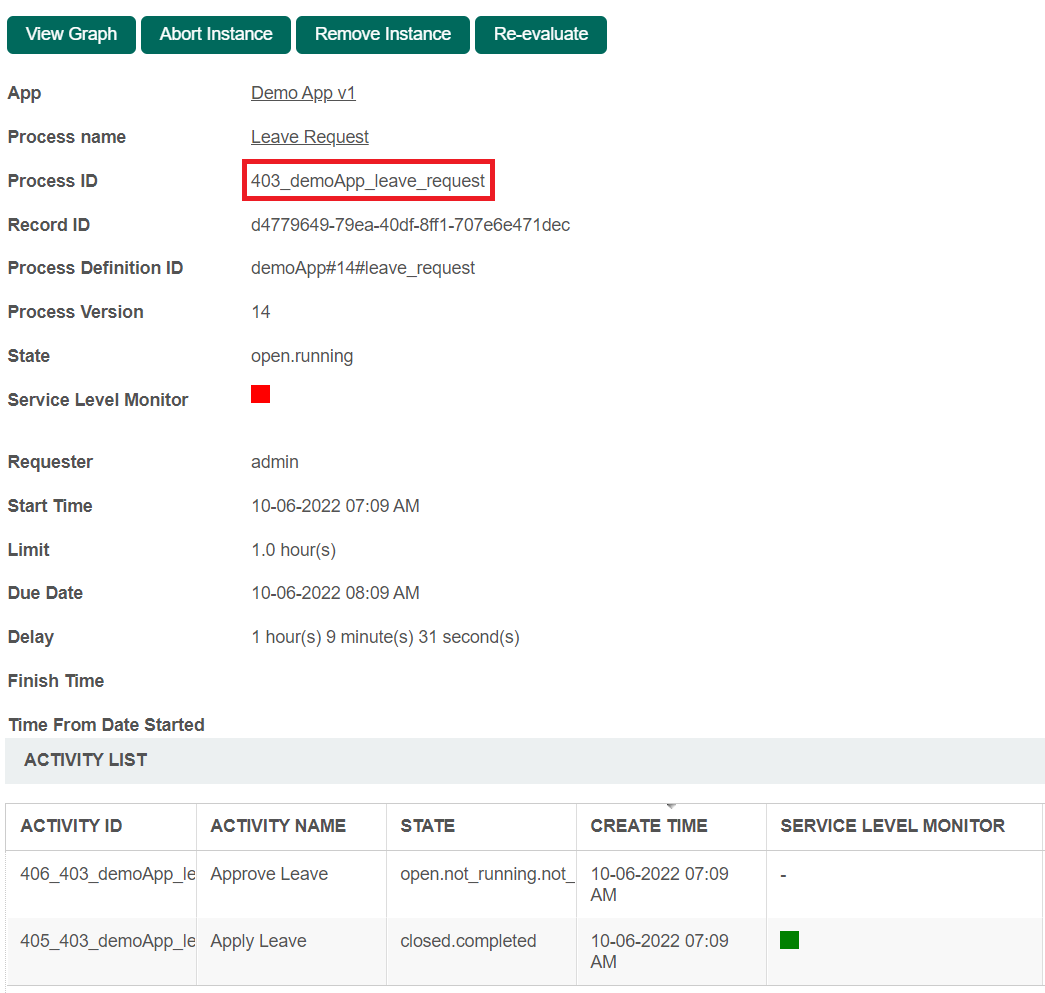Click the green service level indicator for Apply Leave
Viewport: 1045px width, 993px height.
click(x=789, y=940)
